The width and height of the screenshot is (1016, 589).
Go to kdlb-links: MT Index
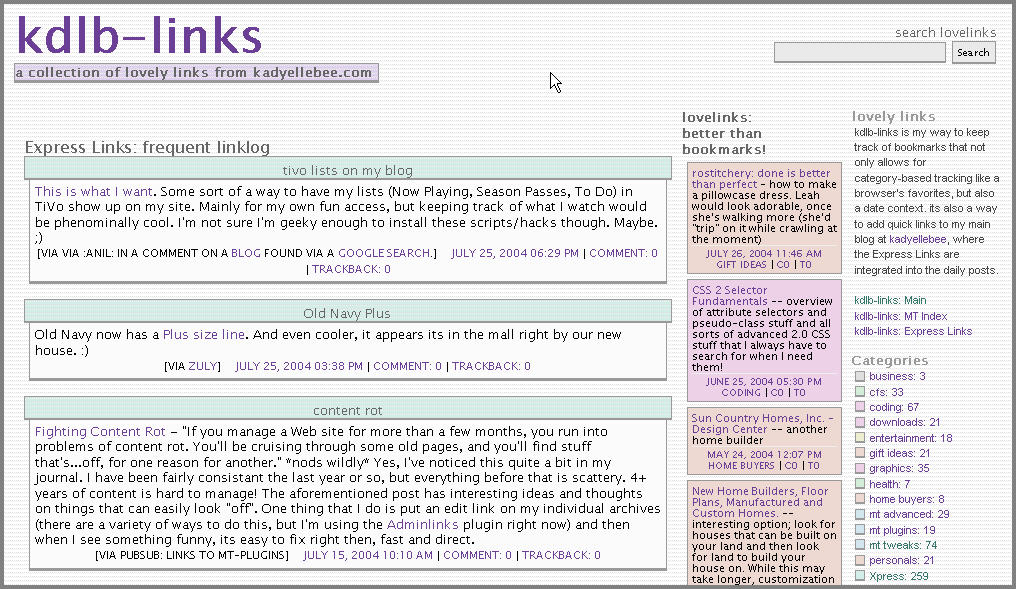pyautogui.click(x=900, y=316)
